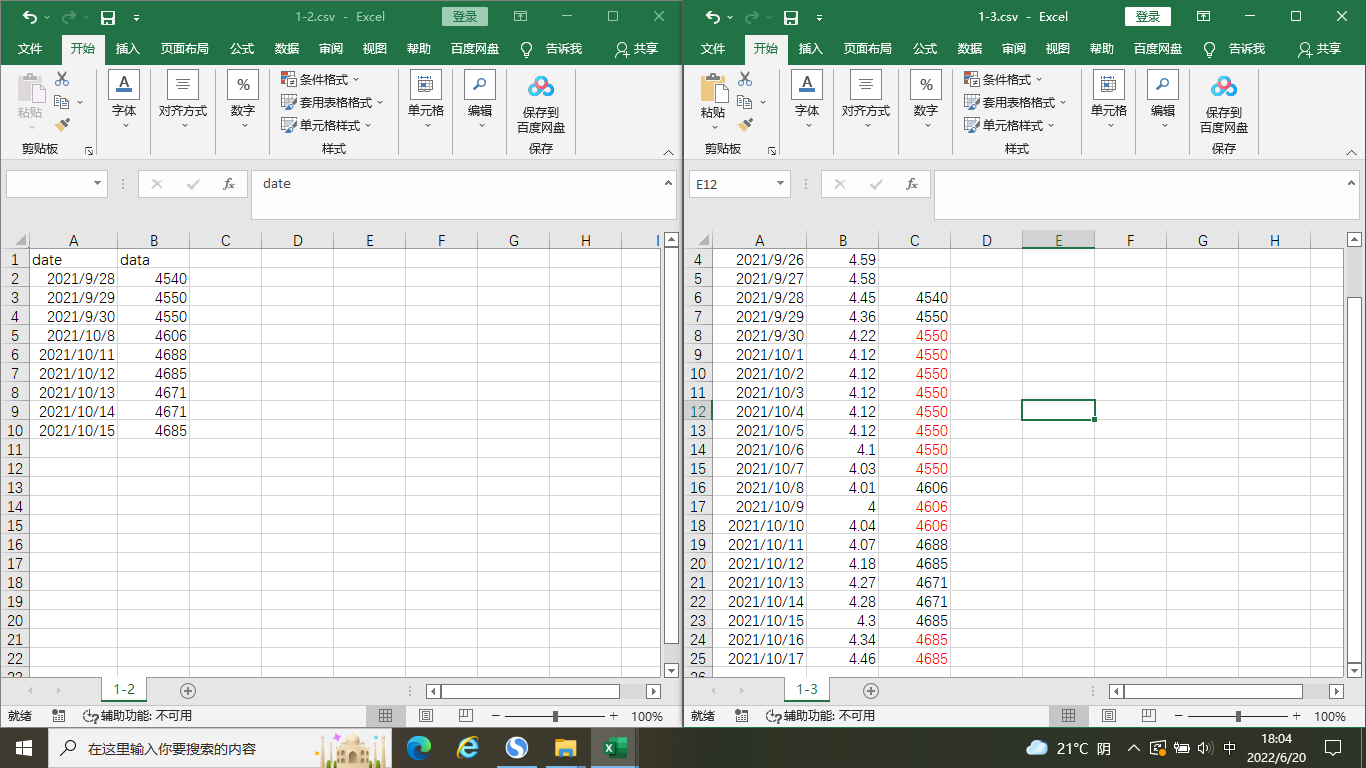Select column C header in 1-3.csv
Image resolution: width=1366 pixels, height=768 pixels.
[915, 240]
